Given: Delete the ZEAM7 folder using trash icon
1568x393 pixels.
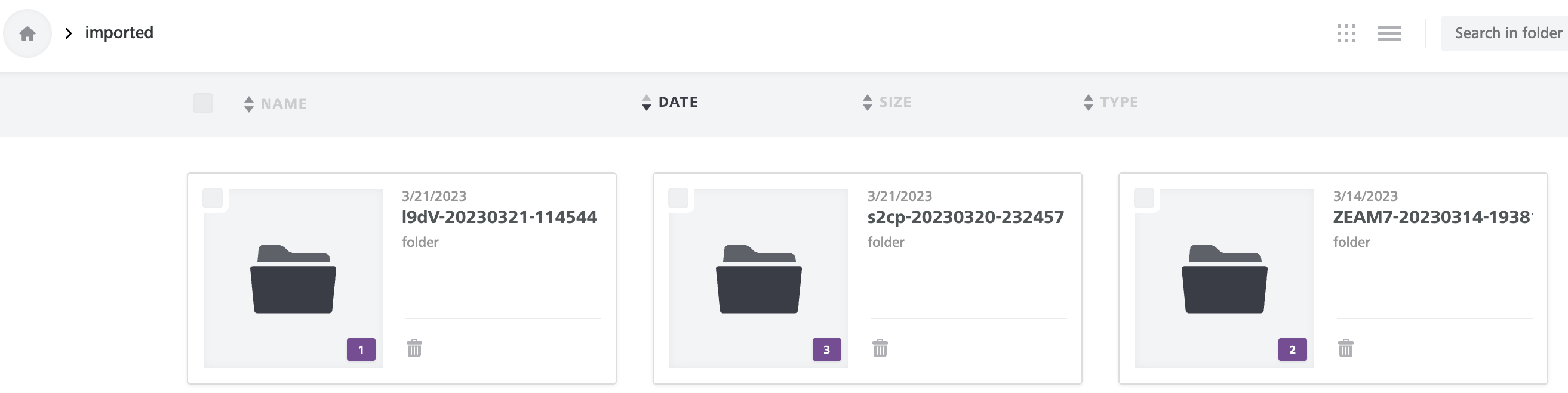Looking at the screenshot, I should pos(1345,348).
